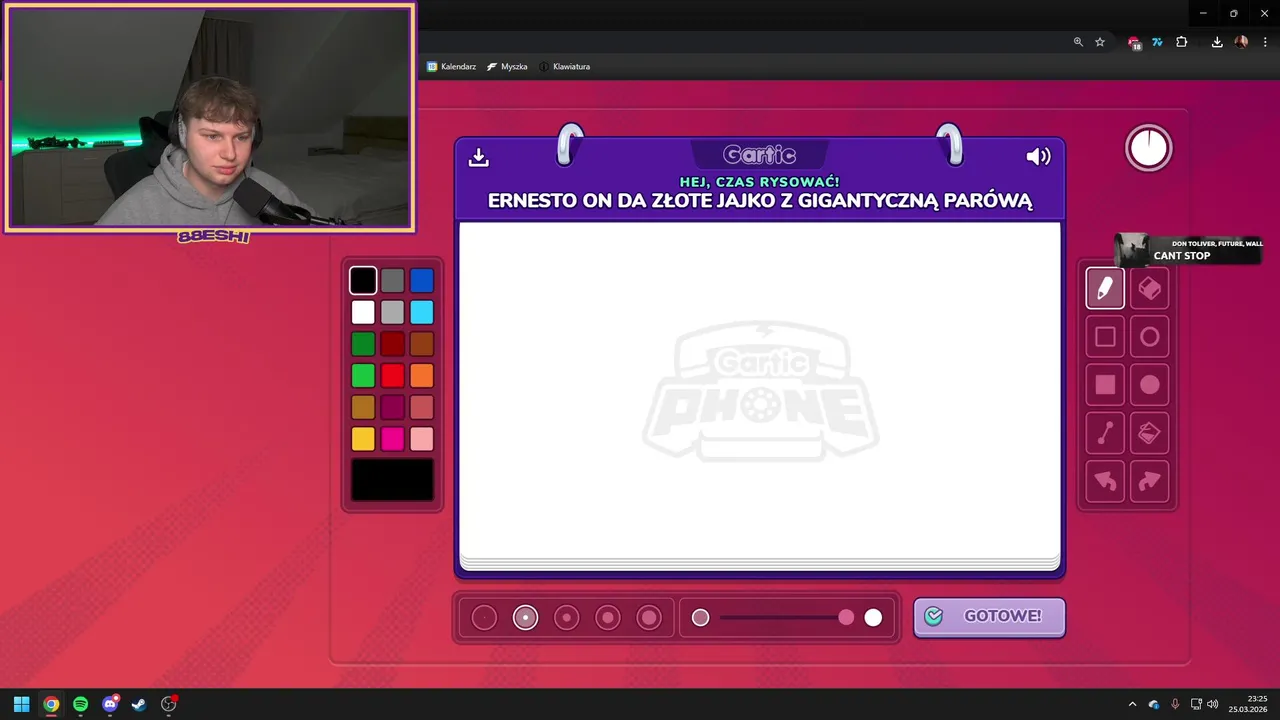Open the Kalendarz bookmark
The image size is (1280, 720).
point(451,67)
